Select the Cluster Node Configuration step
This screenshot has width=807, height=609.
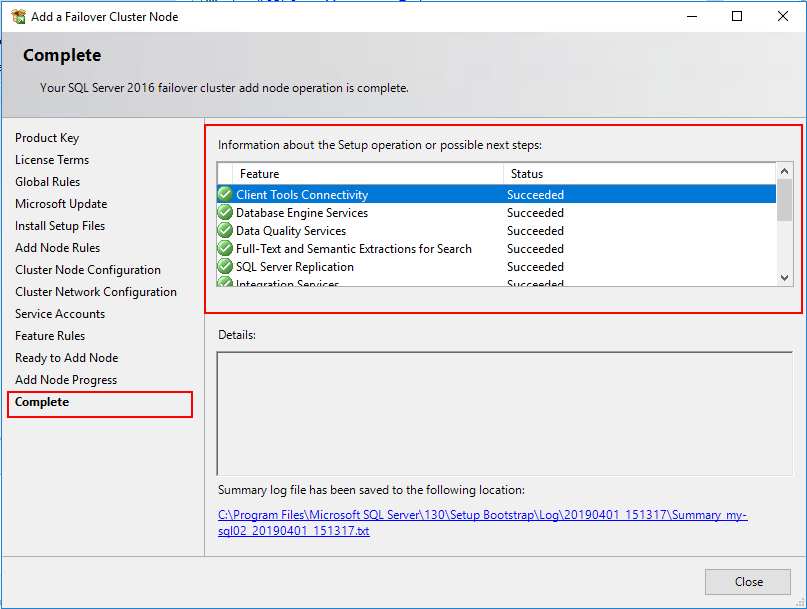pyautogui.click(x=88, y=270)
